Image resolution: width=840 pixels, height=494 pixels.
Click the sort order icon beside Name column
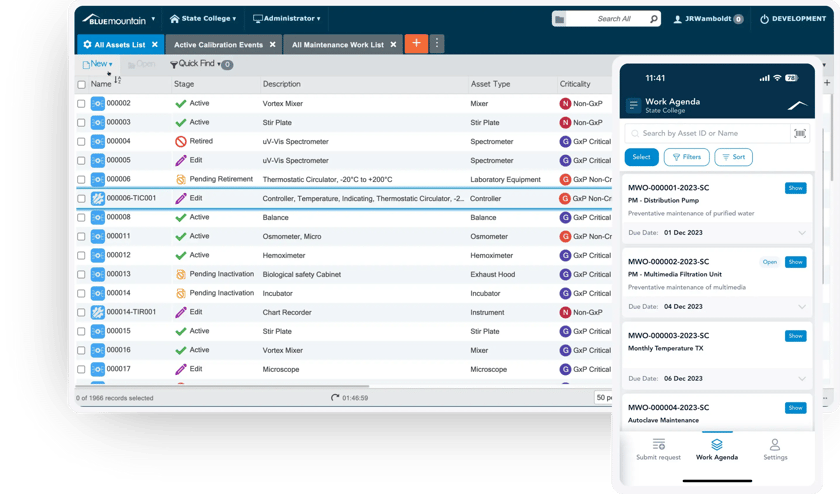[118, 81]
